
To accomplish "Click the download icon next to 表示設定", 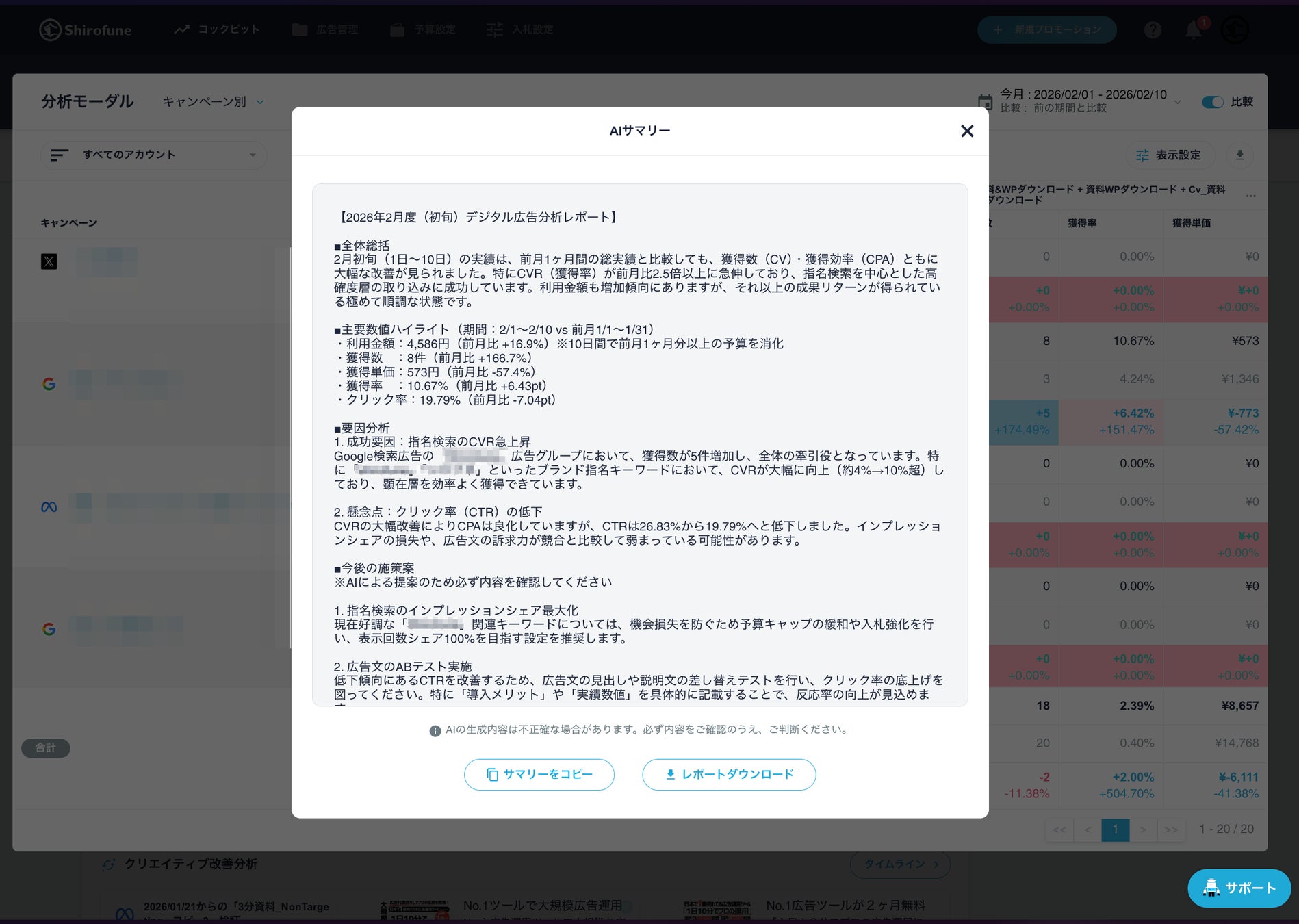I will pos(1239,155).
